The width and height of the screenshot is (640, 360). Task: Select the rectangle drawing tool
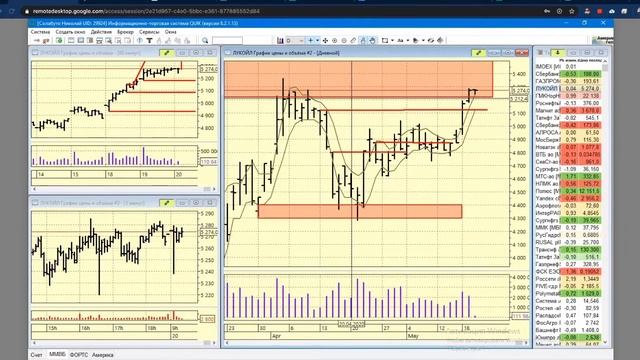[x=385, y=40]
